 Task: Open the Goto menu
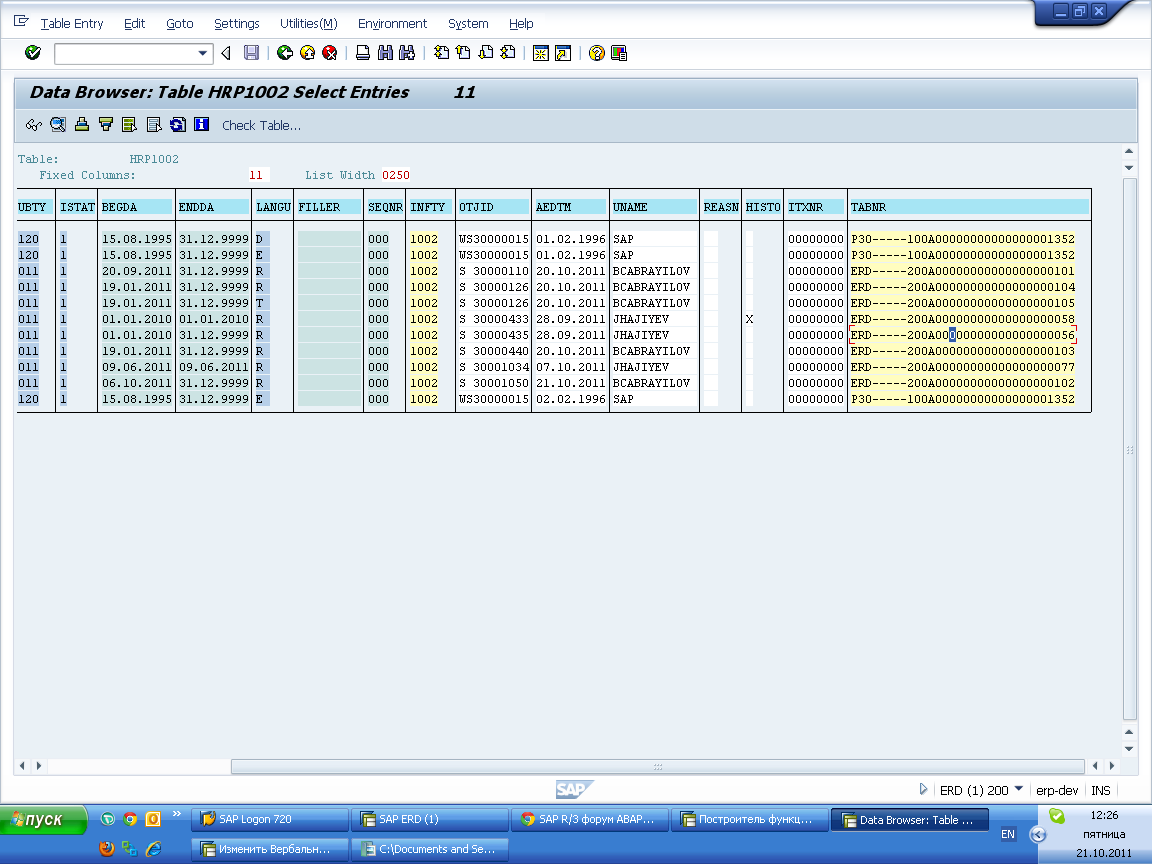180,24
